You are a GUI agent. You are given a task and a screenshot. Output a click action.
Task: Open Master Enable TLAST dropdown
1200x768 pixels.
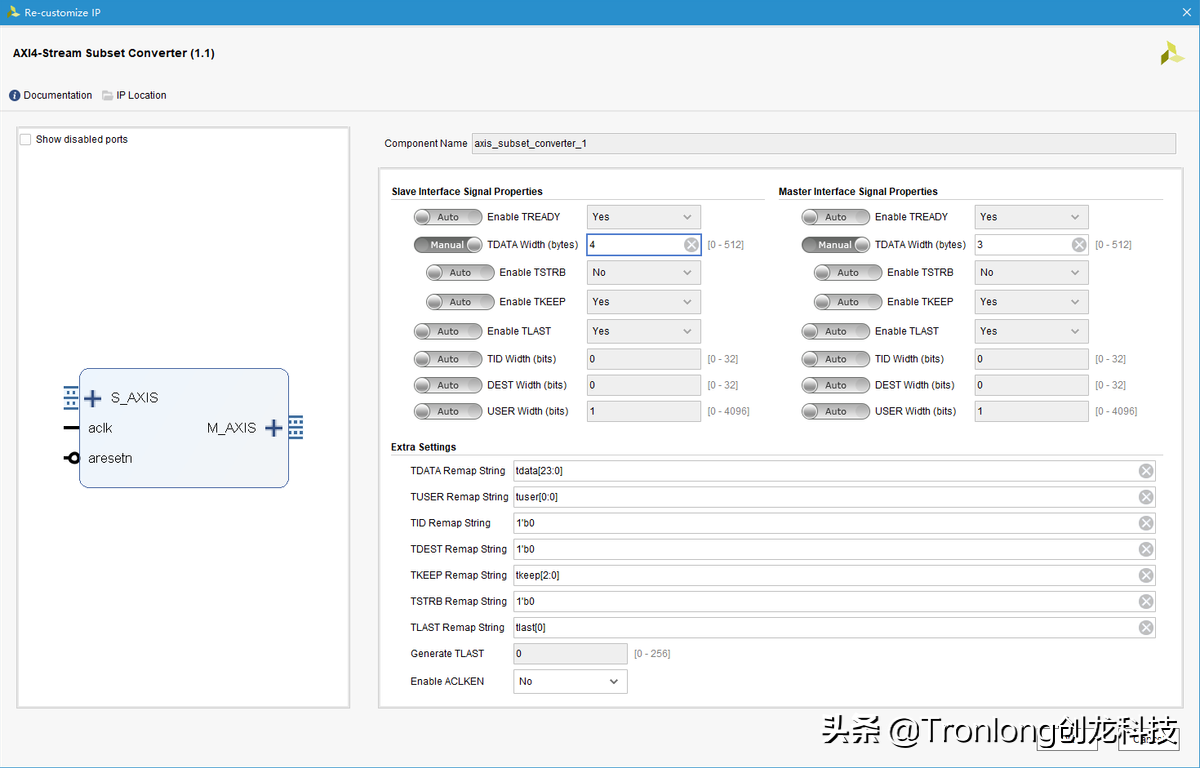coord(1032,331)
